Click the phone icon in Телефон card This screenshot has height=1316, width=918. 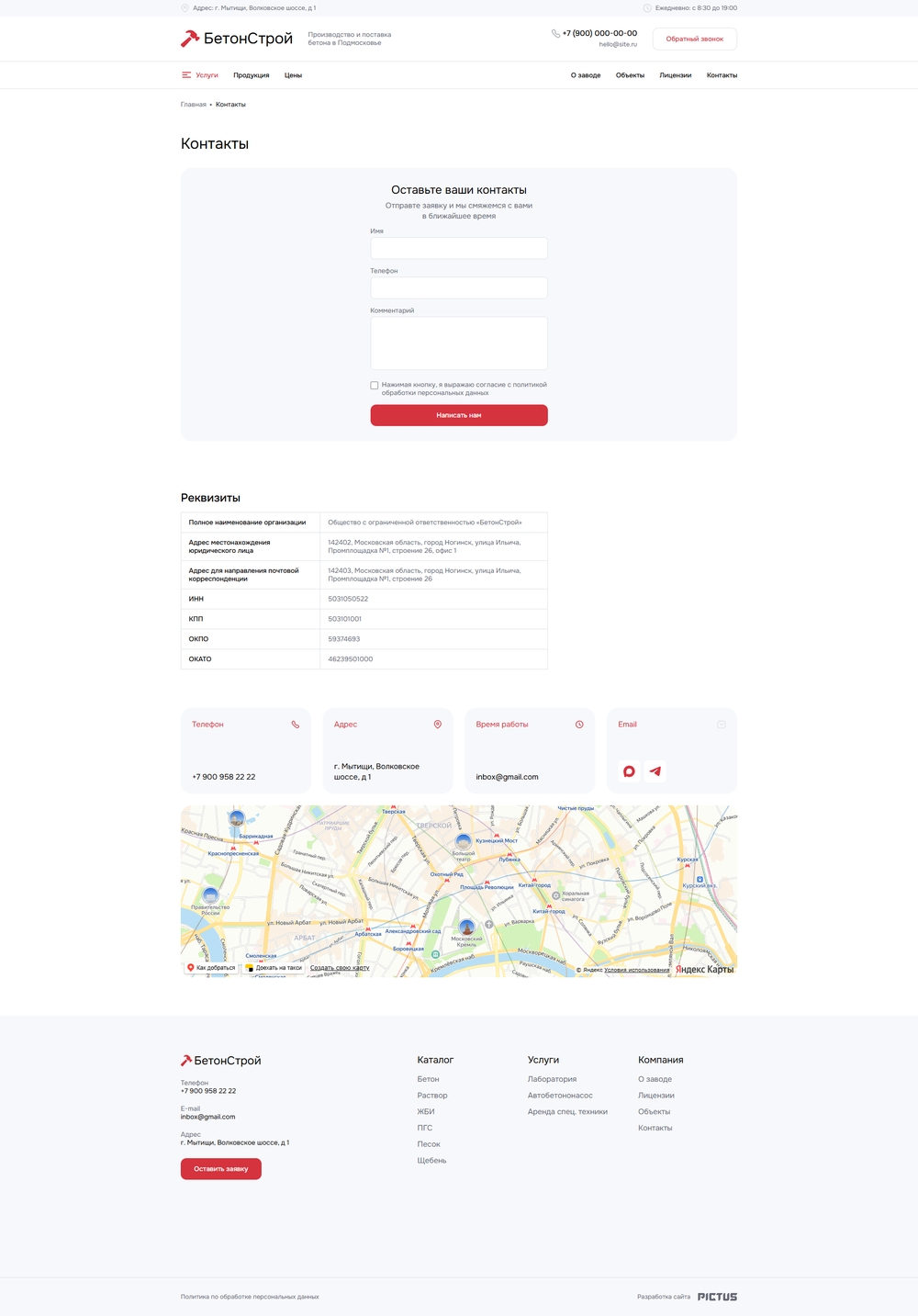coord(296,725)
